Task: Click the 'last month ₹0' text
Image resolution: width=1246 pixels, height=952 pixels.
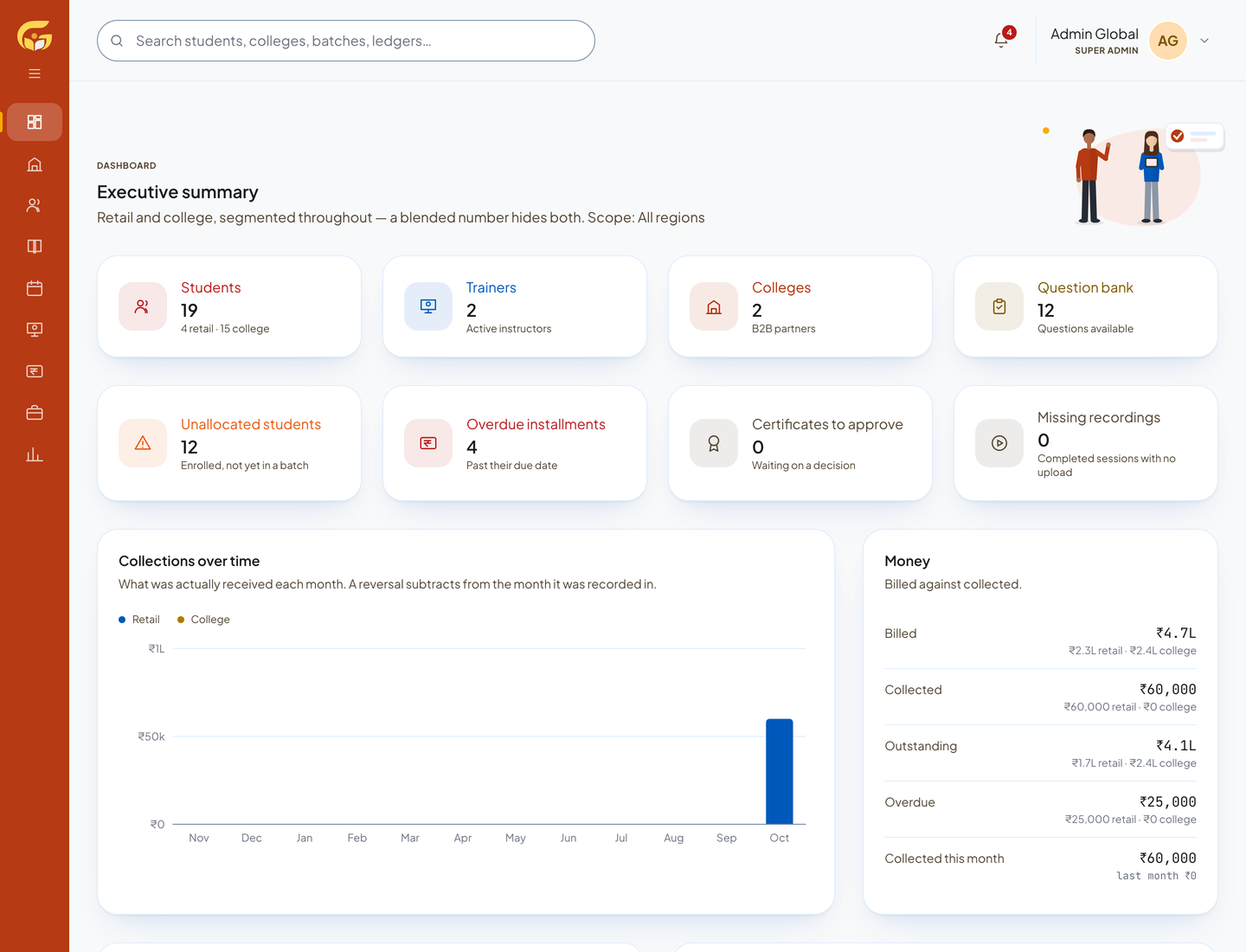Action: point(1157,876)
